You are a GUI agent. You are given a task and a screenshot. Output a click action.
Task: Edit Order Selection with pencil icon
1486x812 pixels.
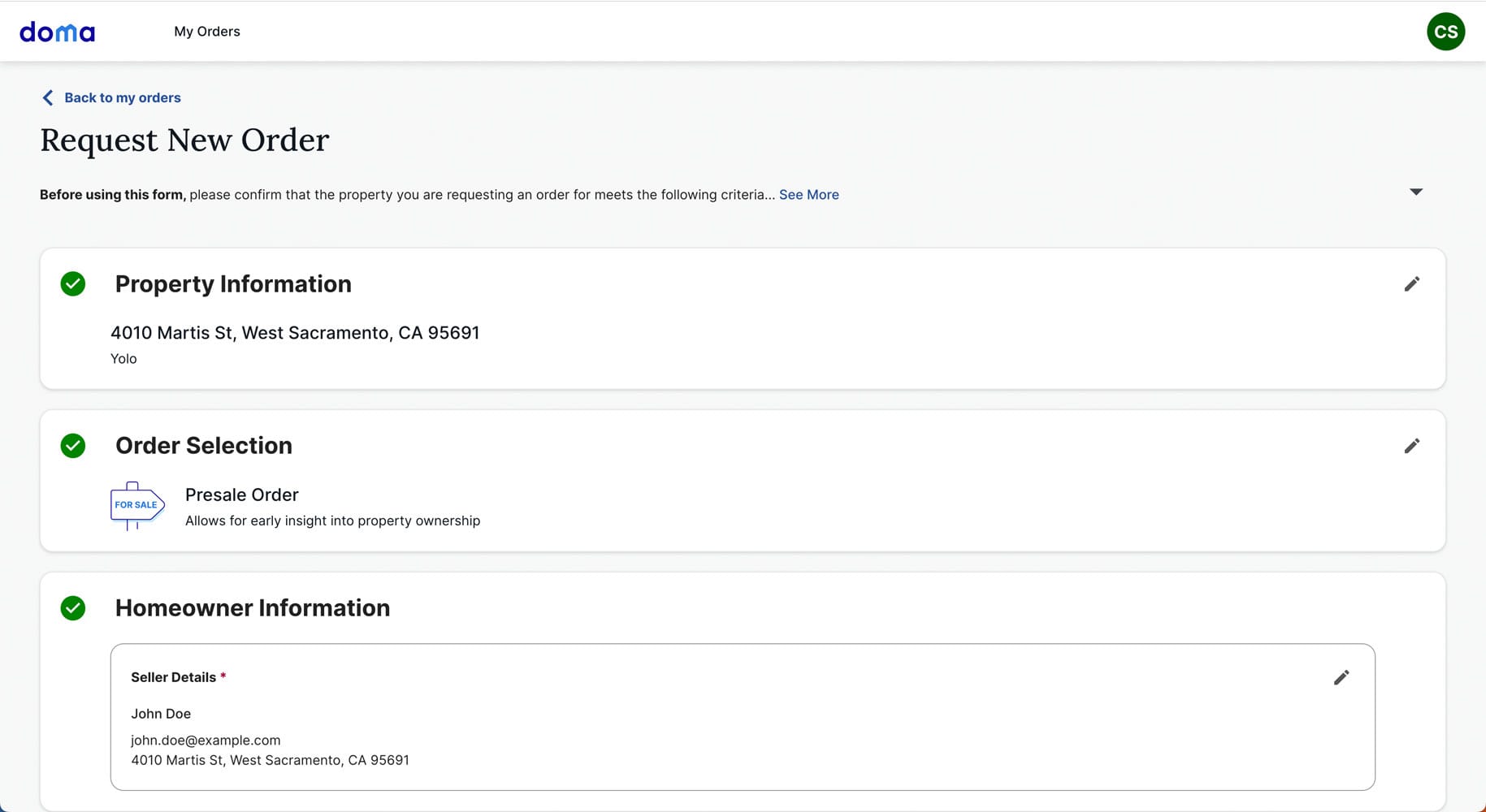point(1411,446)
